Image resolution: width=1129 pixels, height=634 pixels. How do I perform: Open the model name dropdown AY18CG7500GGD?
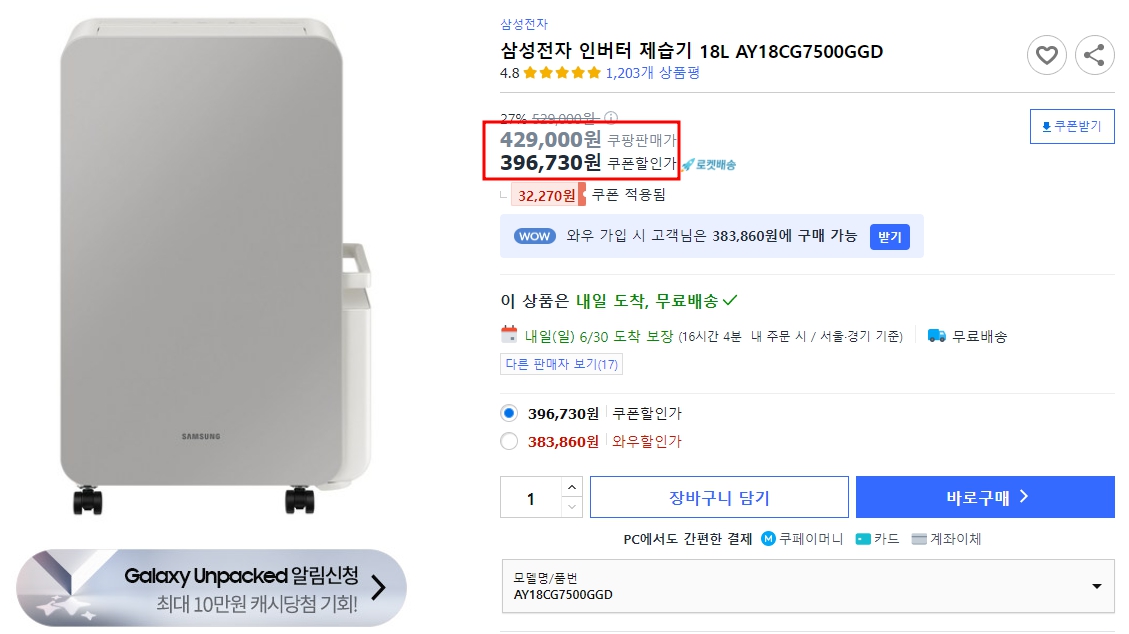(807, 586)
